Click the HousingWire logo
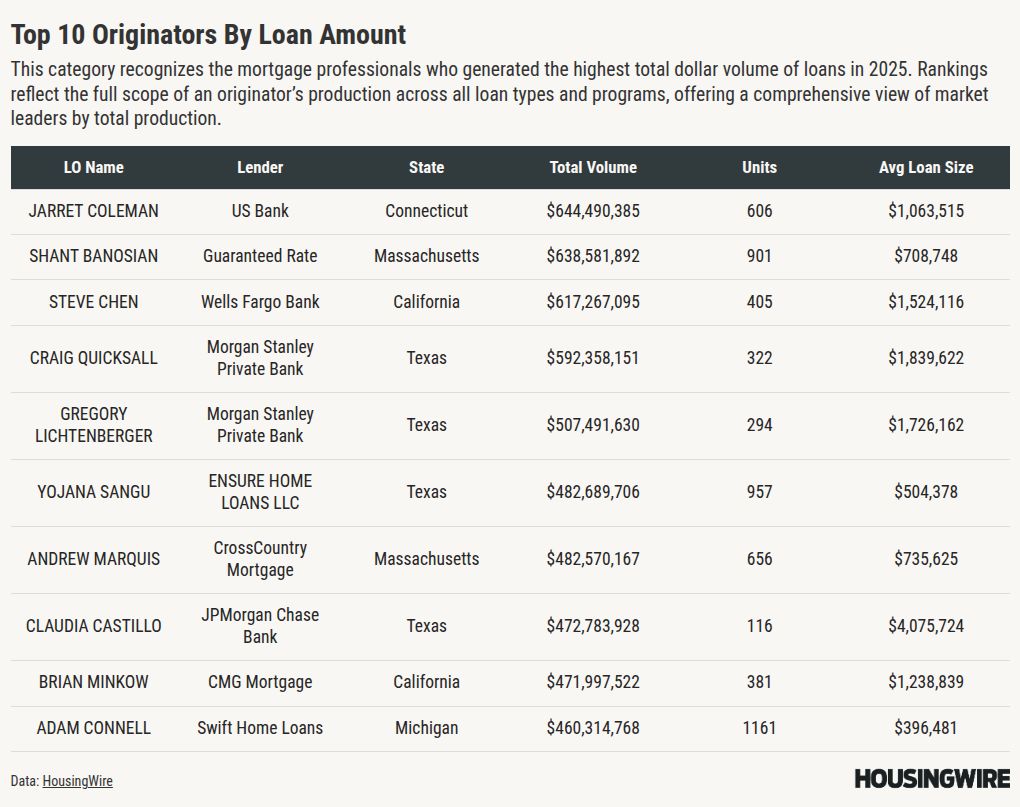The height and width of the screenshot is (807, 1020). click(x=932, y=779)
